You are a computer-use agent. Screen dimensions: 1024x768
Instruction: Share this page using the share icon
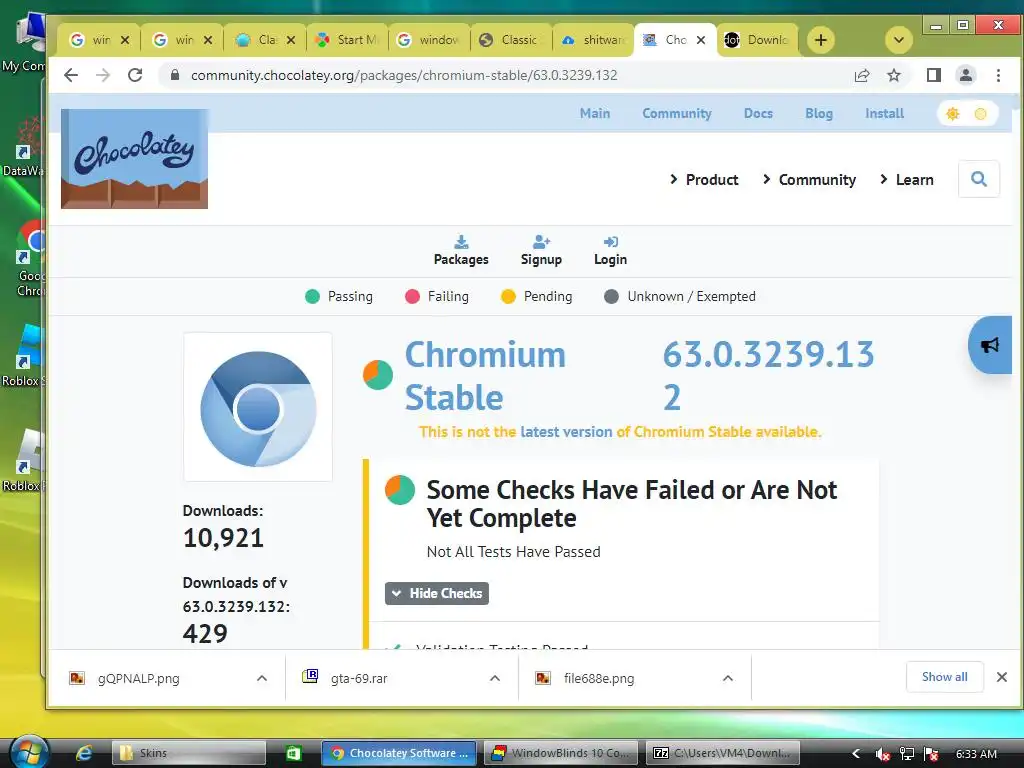(x=862, y=75)
